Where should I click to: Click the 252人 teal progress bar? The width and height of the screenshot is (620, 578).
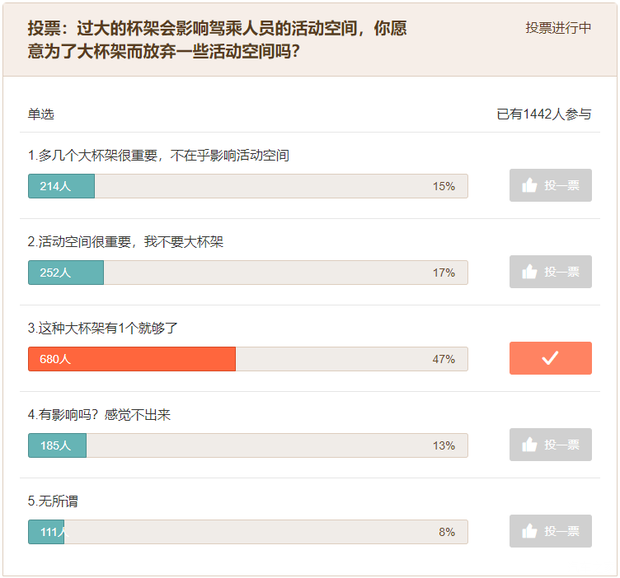(65, 272)
